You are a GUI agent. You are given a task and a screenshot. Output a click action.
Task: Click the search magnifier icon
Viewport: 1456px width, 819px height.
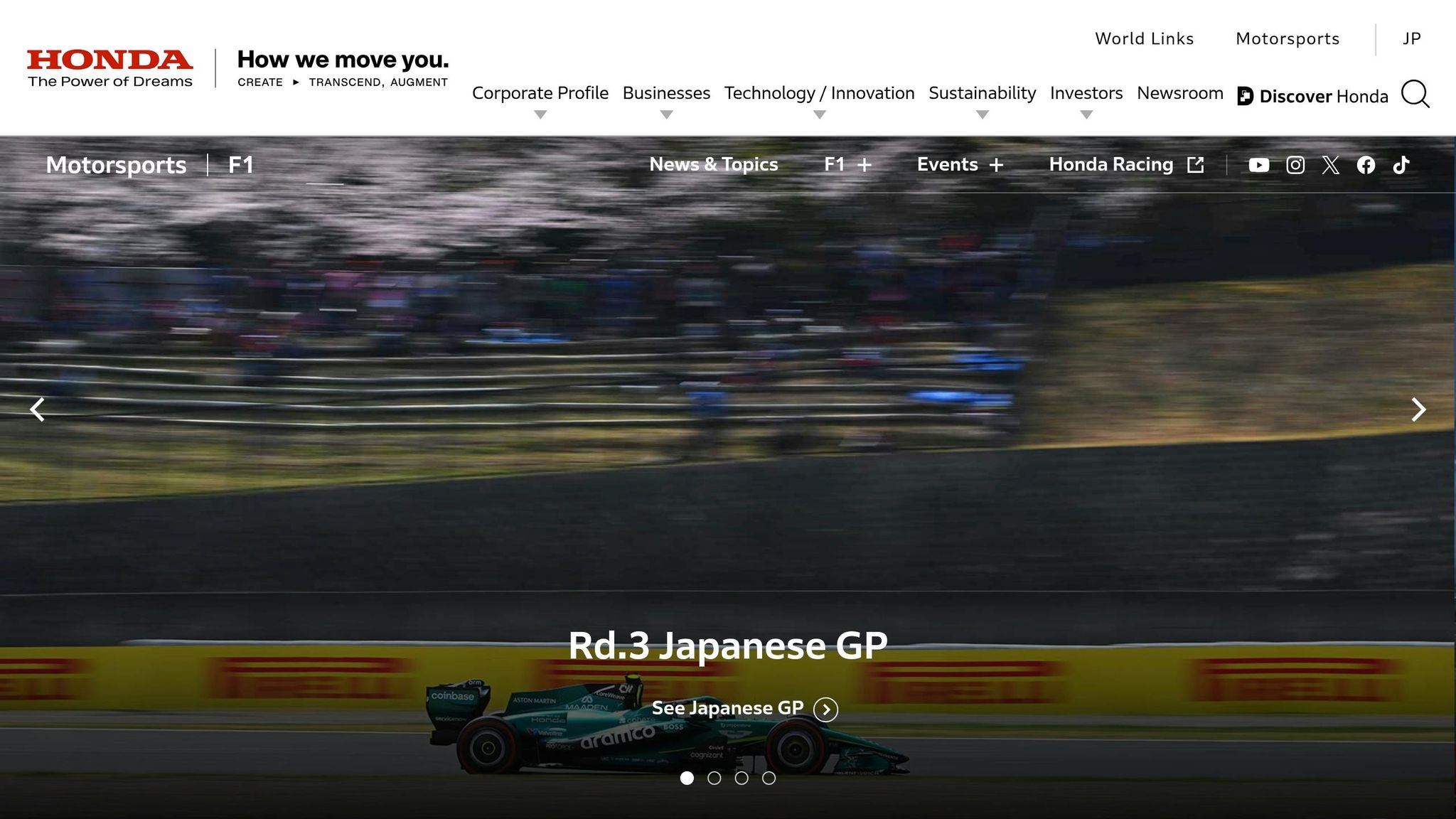(x=1415, y=94)
